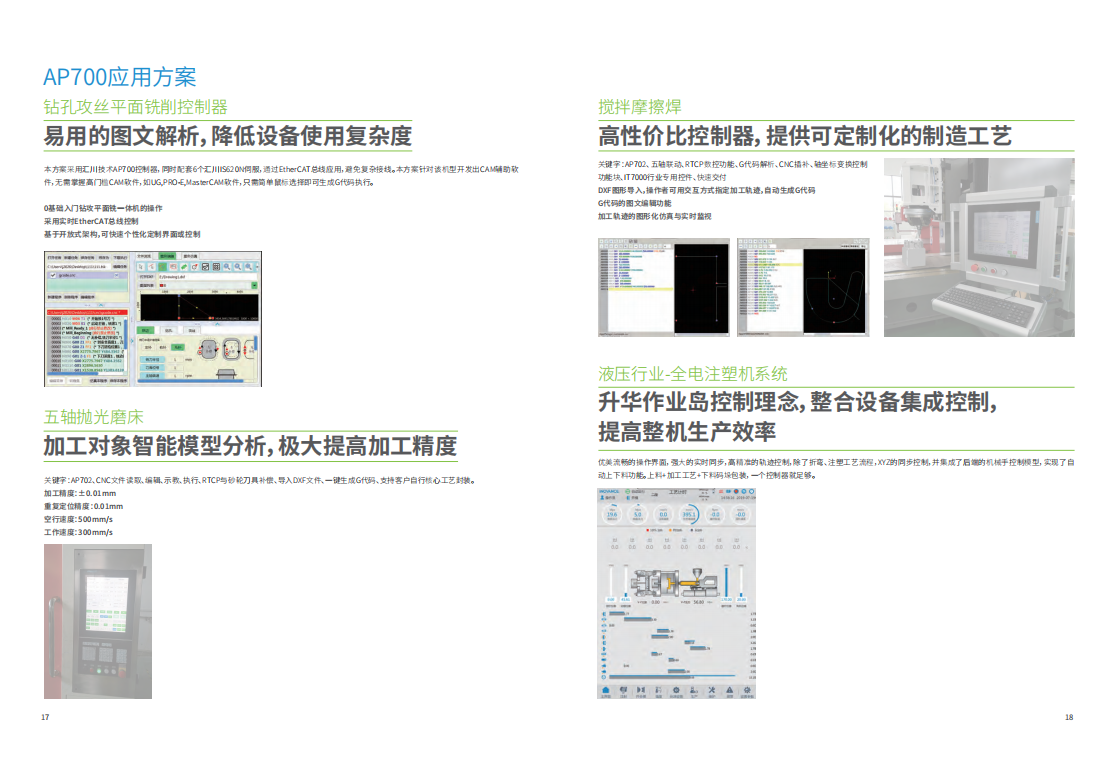Click the 打开任务 button at top-left
The width and height of the screenshot is (1114, 759).
[54, 257]
